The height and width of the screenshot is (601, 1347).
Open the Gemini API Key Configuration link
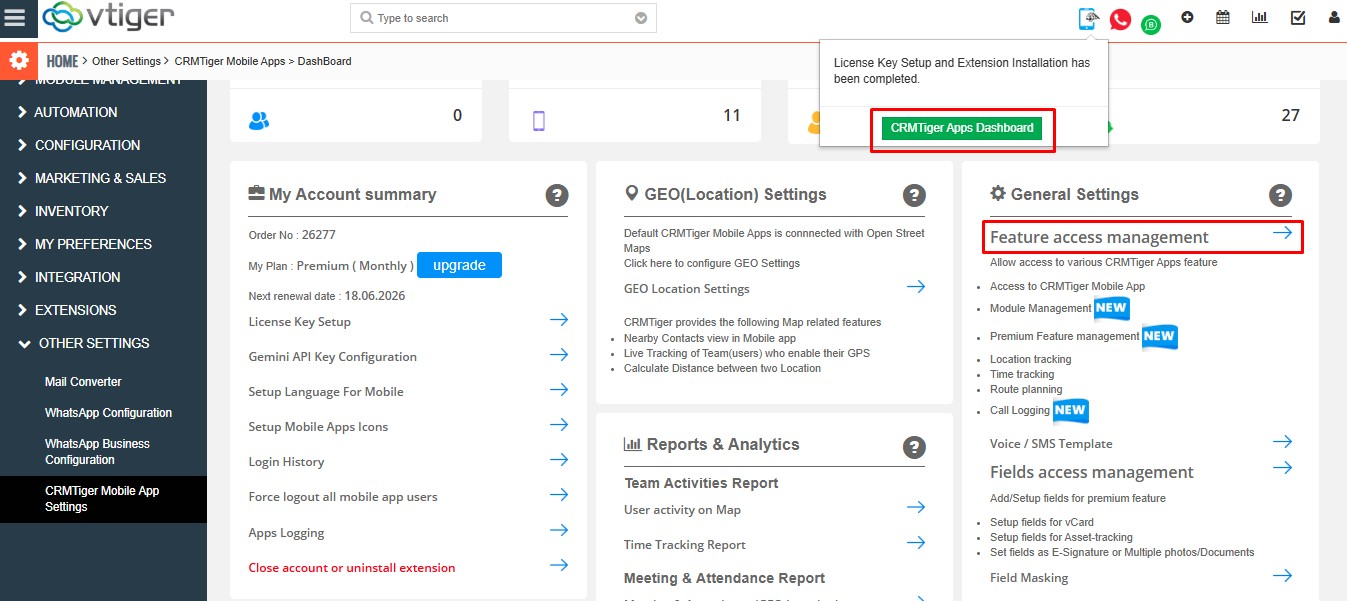click(x=333, y=356)
